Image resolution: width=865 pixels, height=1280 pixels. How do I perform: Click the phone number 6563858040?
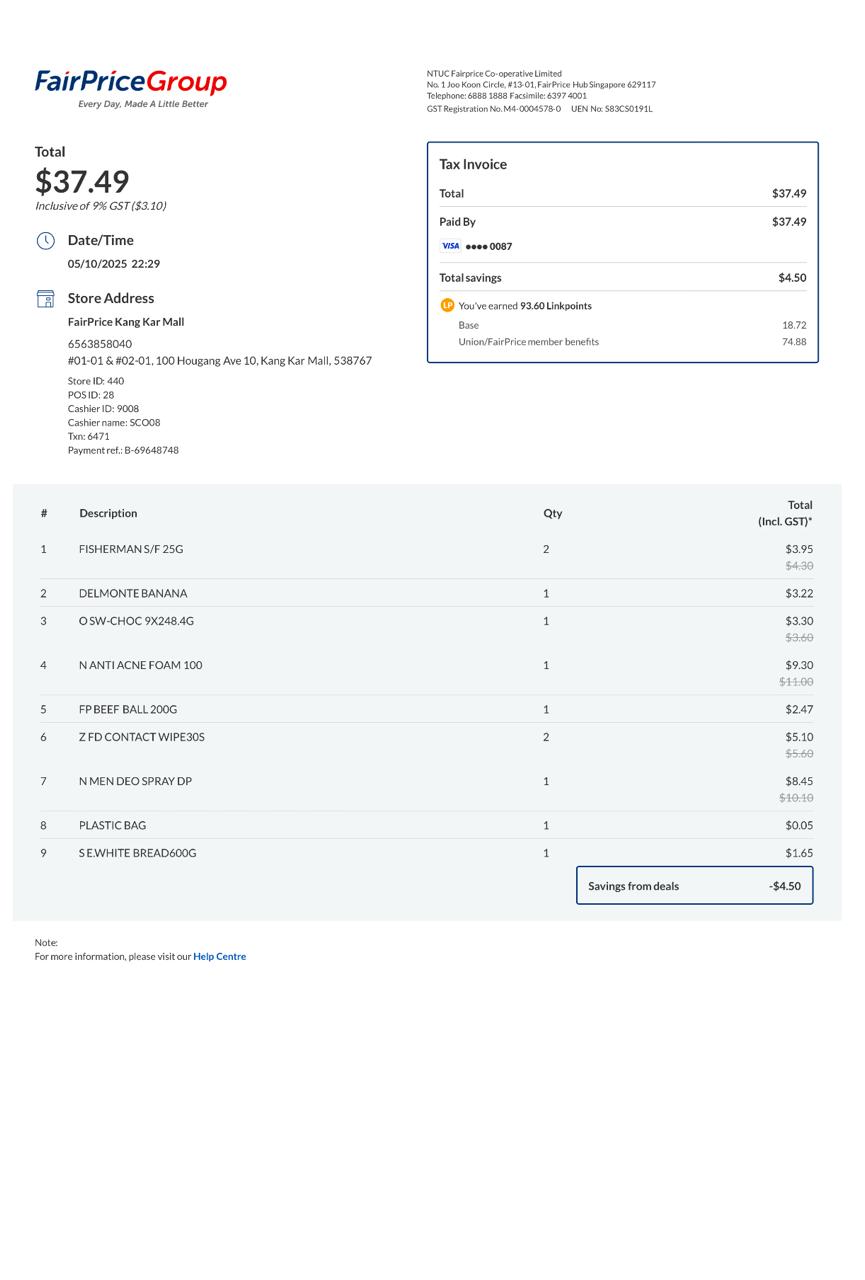[100, 344]
